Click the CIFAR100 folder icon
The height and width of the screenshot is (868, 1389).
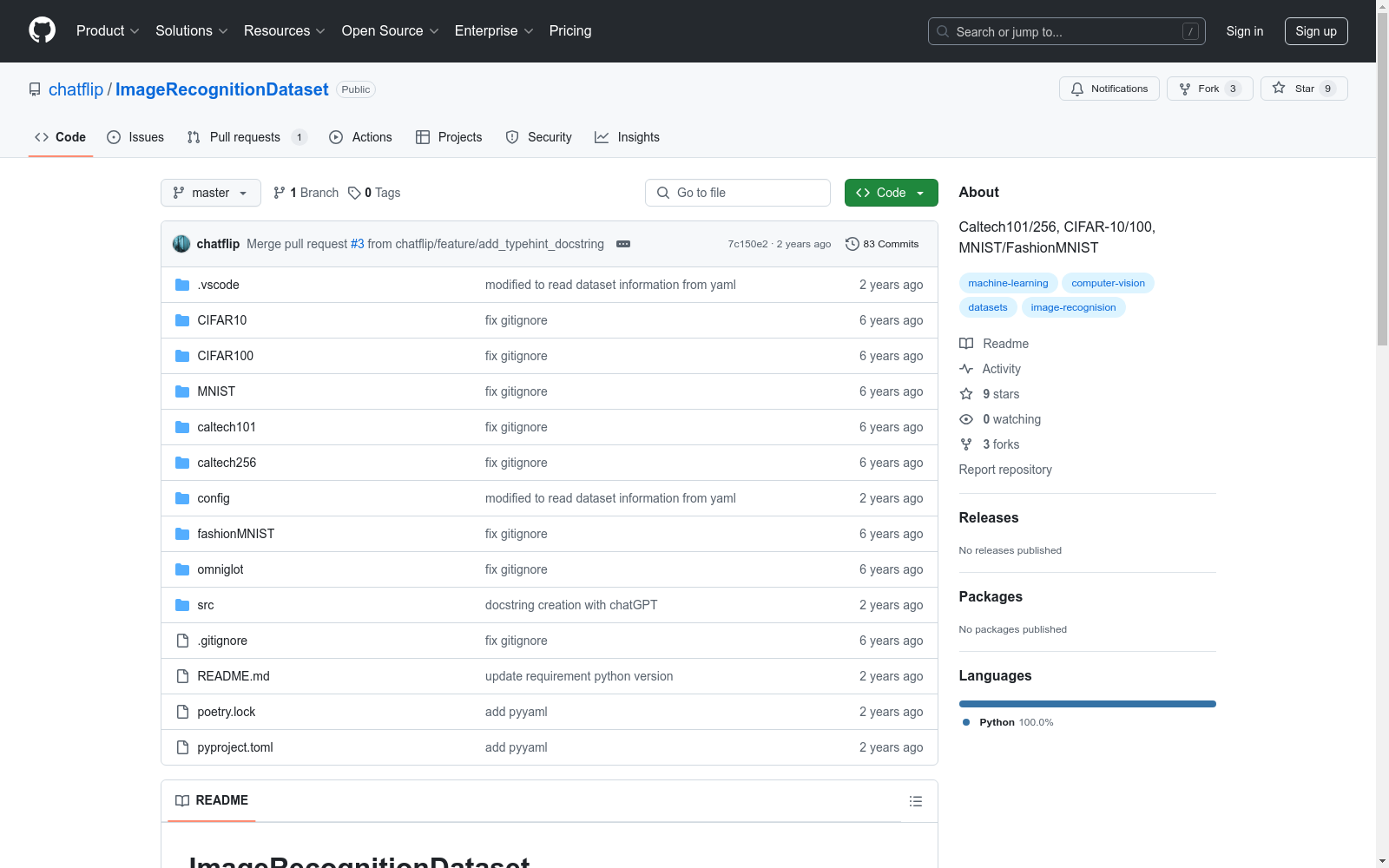click(182, 356)
